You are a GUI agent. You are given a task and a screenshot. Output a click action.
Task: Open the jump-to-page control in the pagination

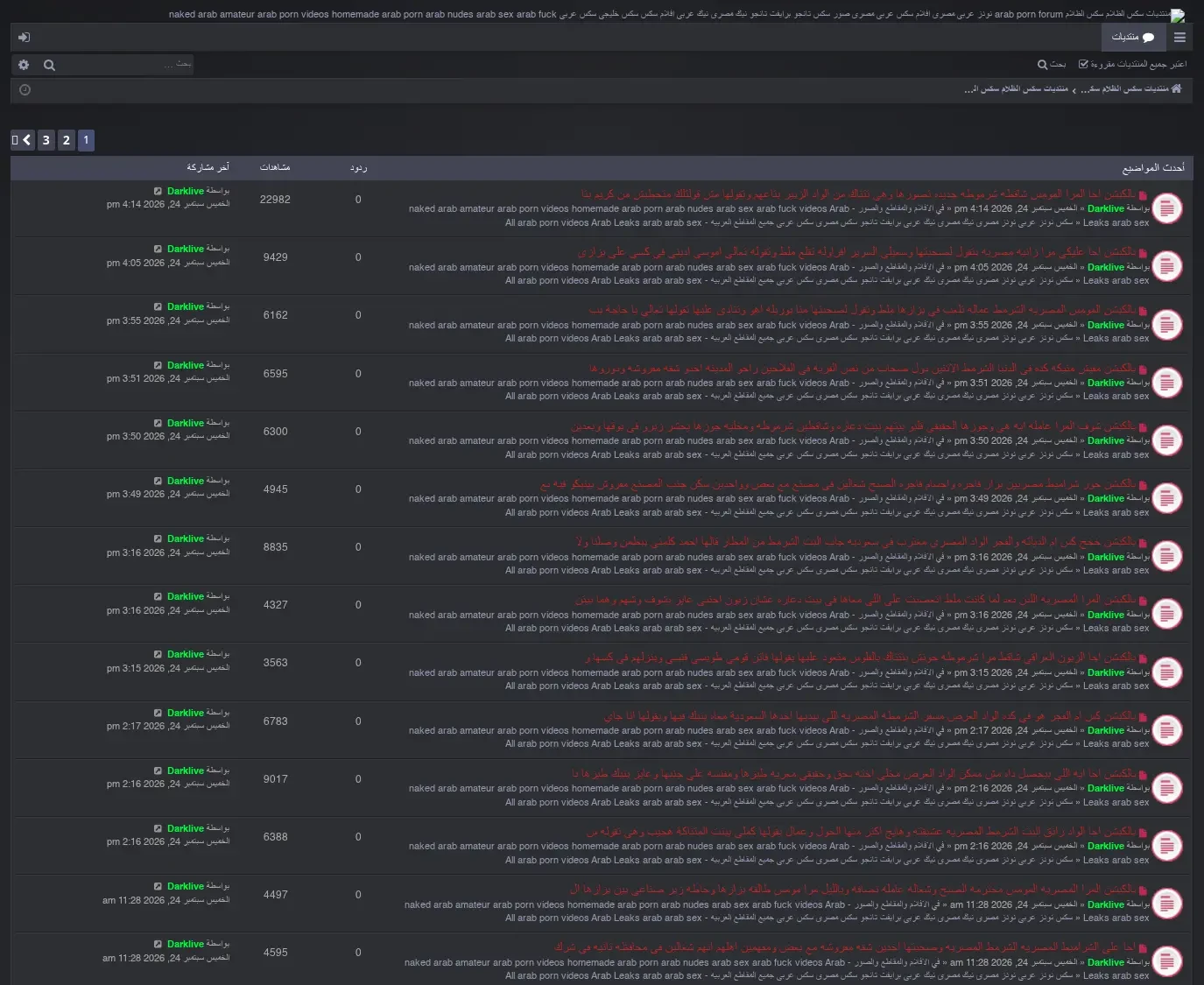[x=15, y=140]
